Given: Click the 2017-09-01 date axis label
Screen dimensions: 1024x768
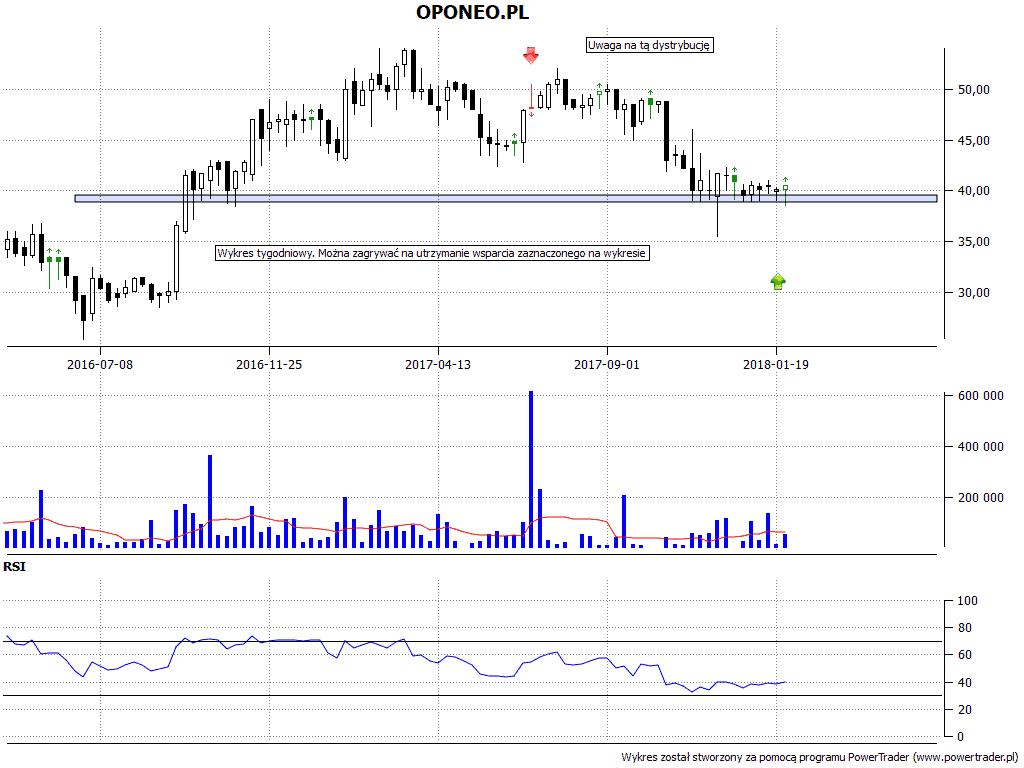Looking at the screenshot, I should (607, 364).
